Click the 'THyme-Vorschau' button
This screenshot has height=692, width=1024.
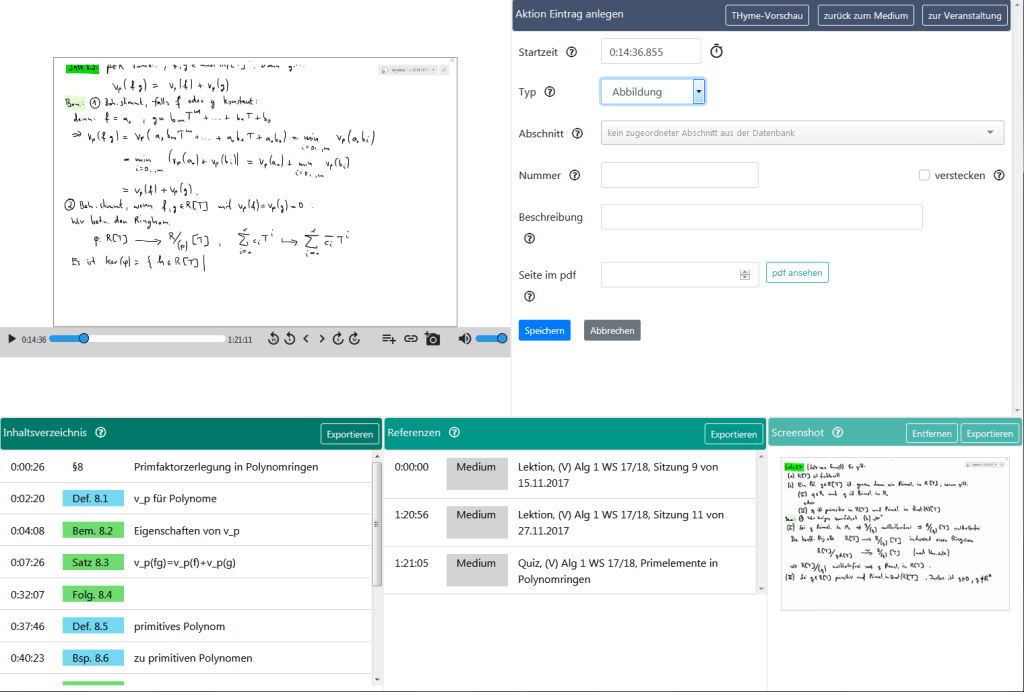point(767,15)
